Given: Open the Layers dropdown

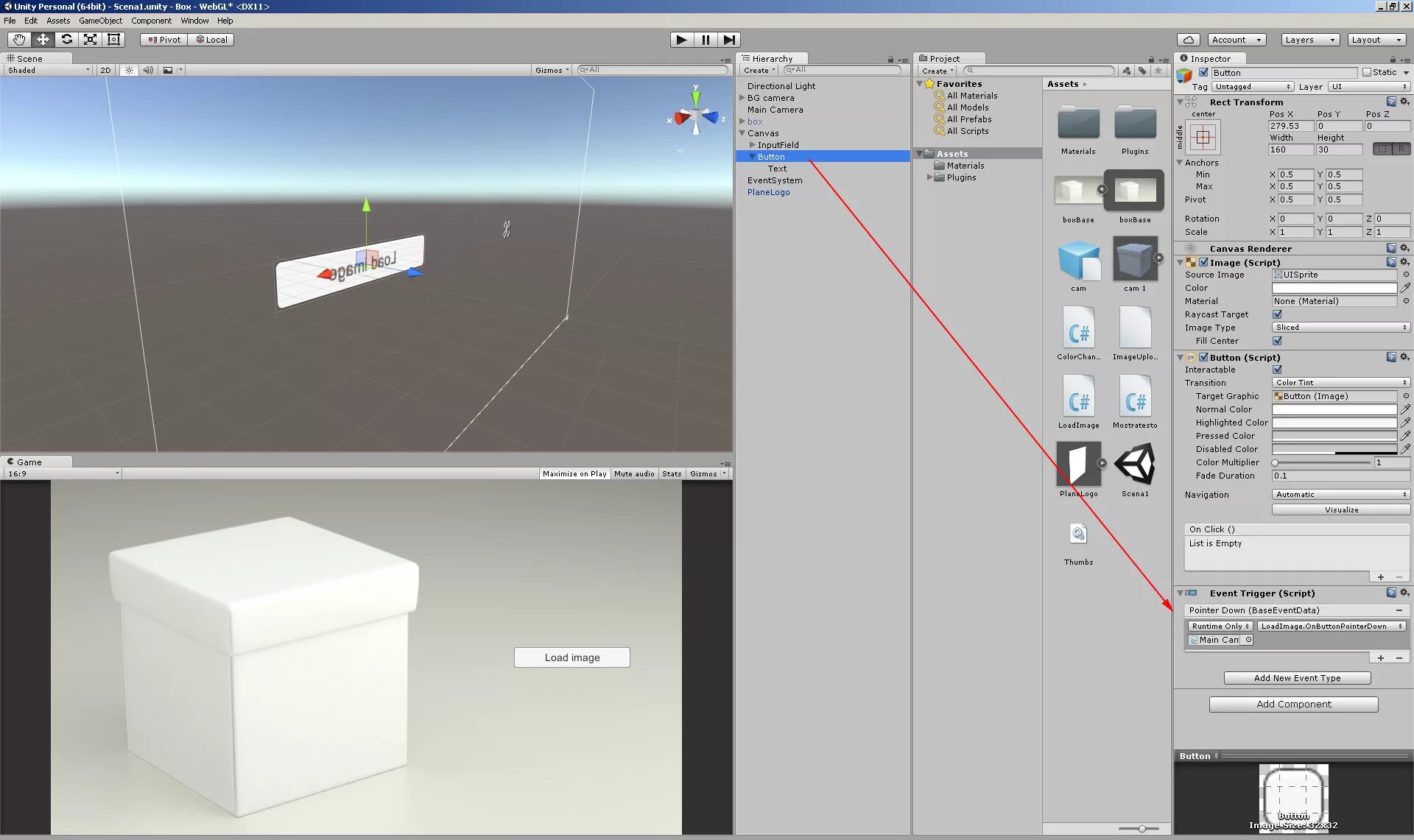Looking at the screenshot, I should point(1309,40).
